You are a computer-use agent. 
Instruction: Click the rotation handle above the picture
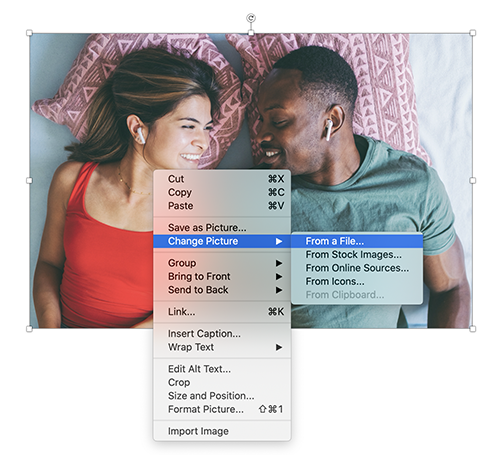point(251,18)
